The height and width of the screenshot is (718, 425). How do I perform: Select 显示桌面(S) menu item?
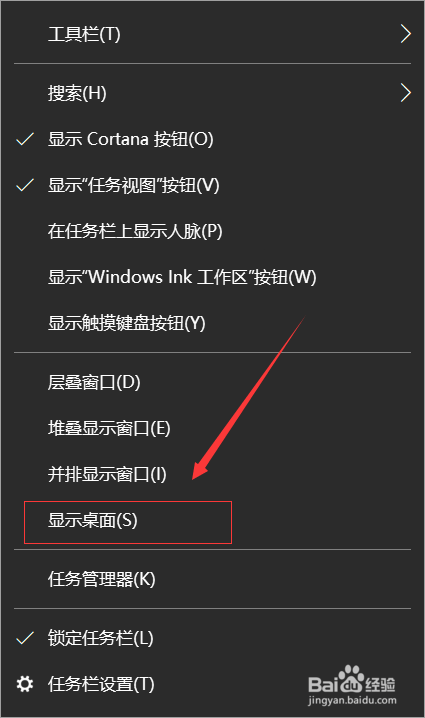coord(212,520)
